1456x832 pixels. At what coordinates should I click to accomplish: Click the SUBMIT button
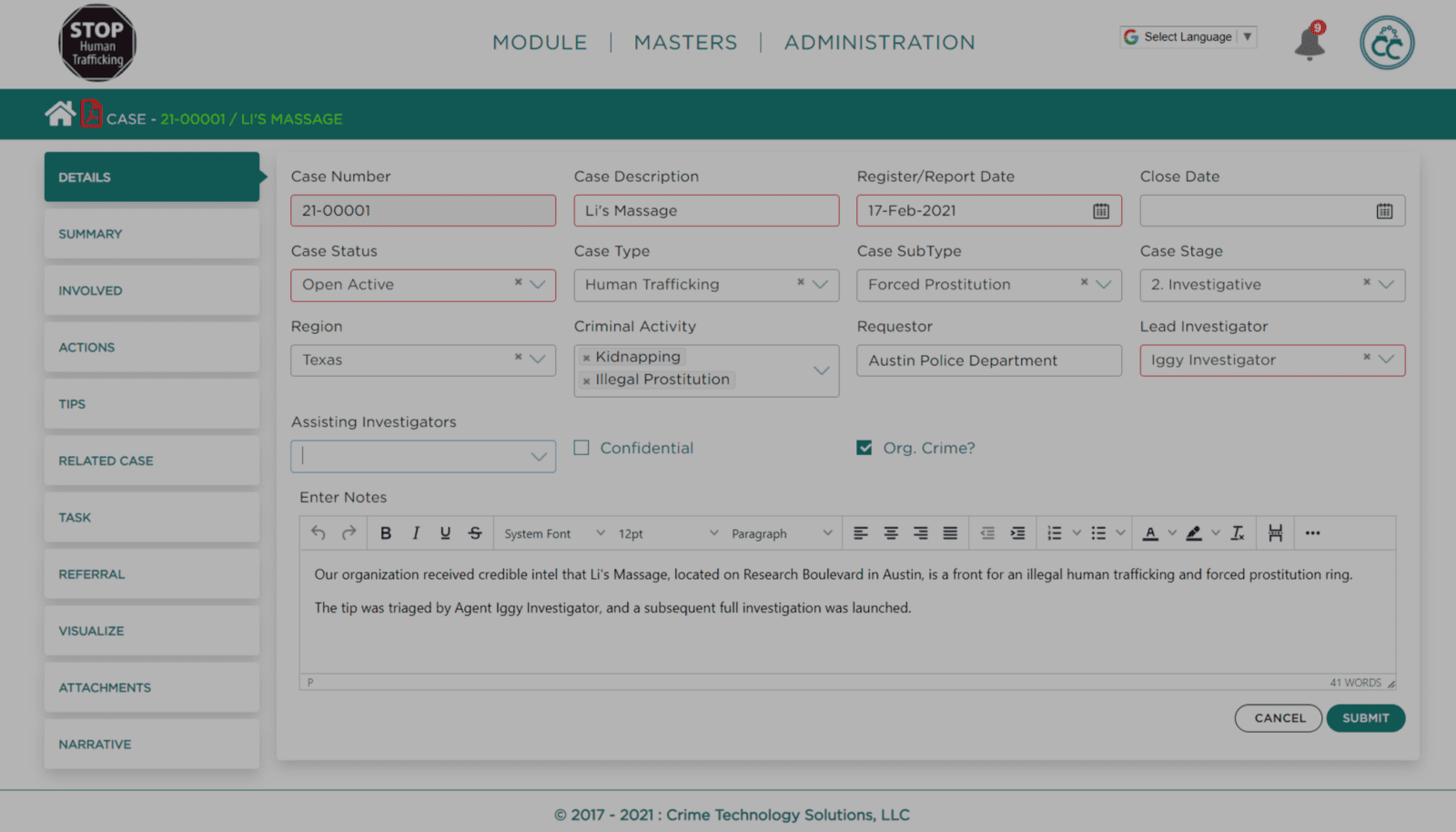click(x=1366, y=718)
